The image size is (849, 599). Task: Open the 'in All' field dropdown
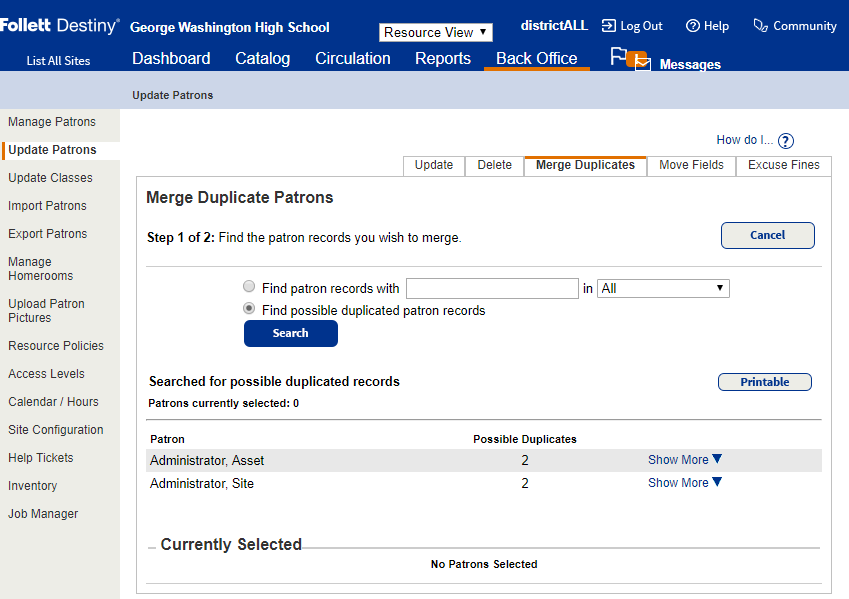pos(663,288)
